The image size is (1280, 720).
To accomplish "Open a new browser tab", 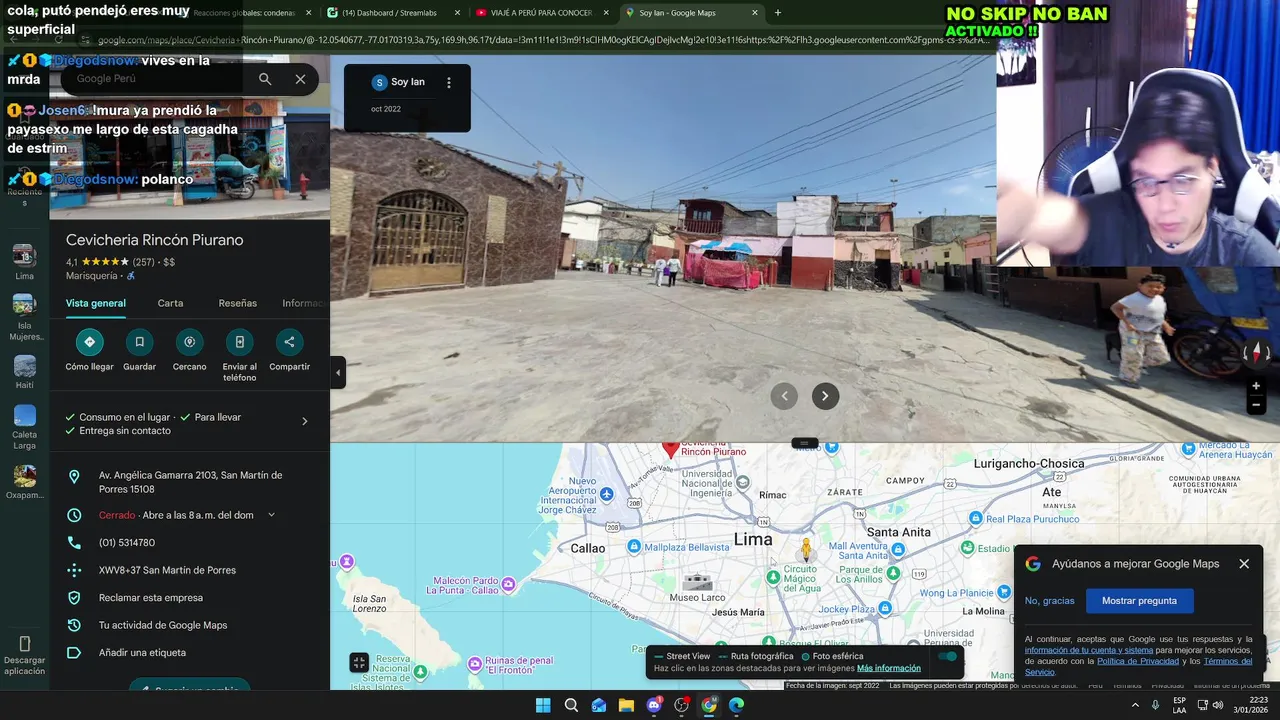I will 778,13.
